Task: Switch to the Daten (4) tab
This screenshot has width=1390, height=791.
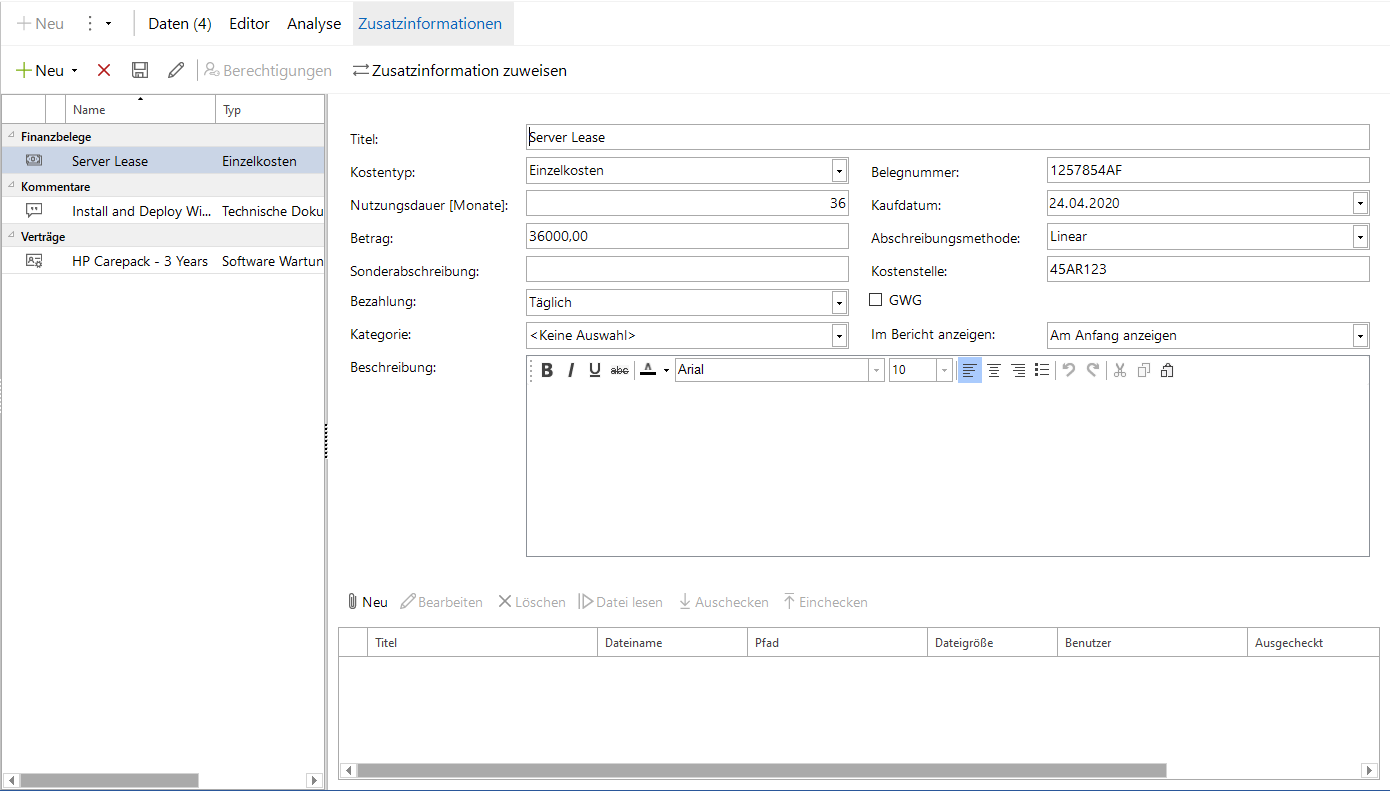Action: point(180,23)
